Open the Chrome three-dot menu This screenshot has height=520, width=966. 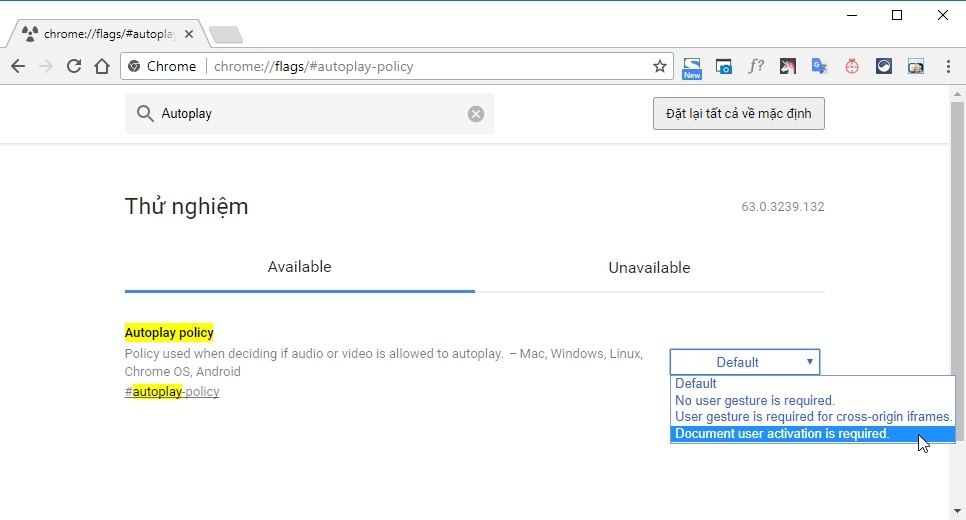point(948,67)
